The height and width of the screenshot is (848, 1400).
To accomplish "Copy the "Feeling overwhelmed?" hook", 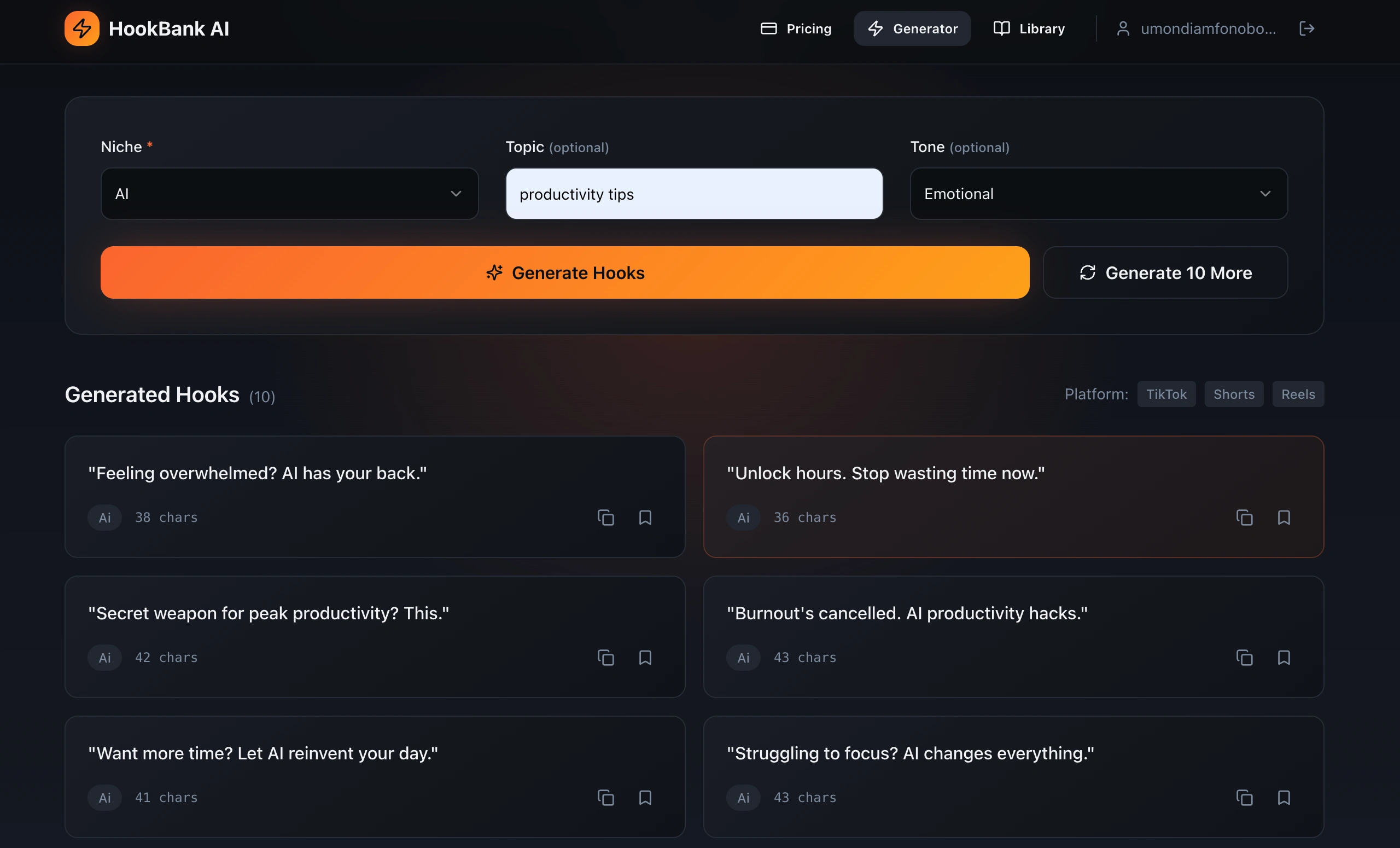I will (606, 517).
